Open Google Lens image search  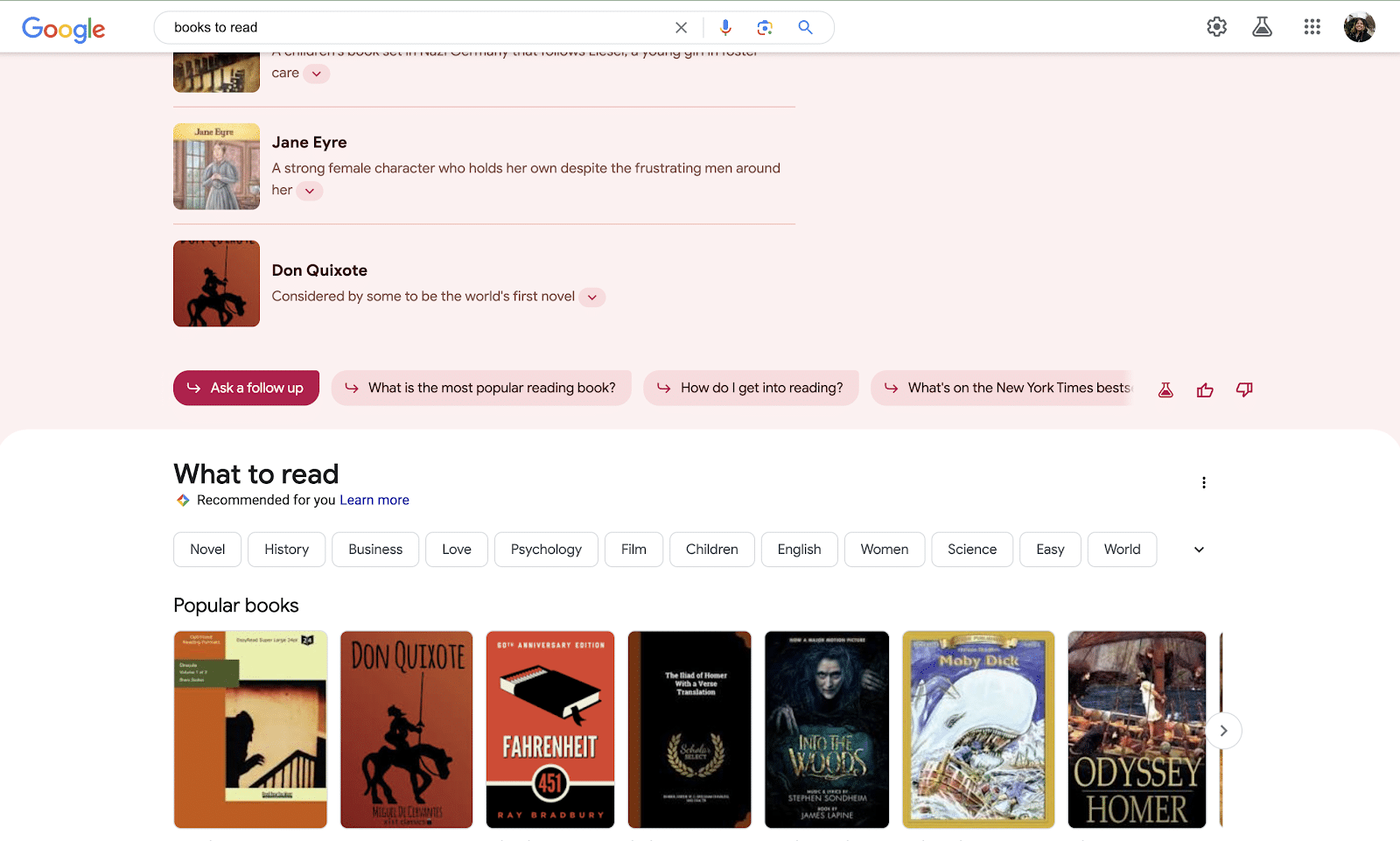[765, 28]
